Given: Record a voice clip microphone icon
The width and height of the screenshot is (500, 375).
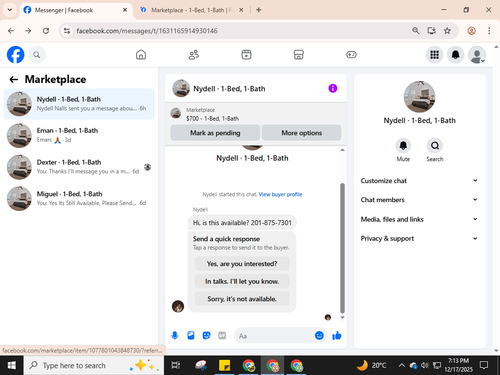Looking at the screenshot, I should click(175, 335).
